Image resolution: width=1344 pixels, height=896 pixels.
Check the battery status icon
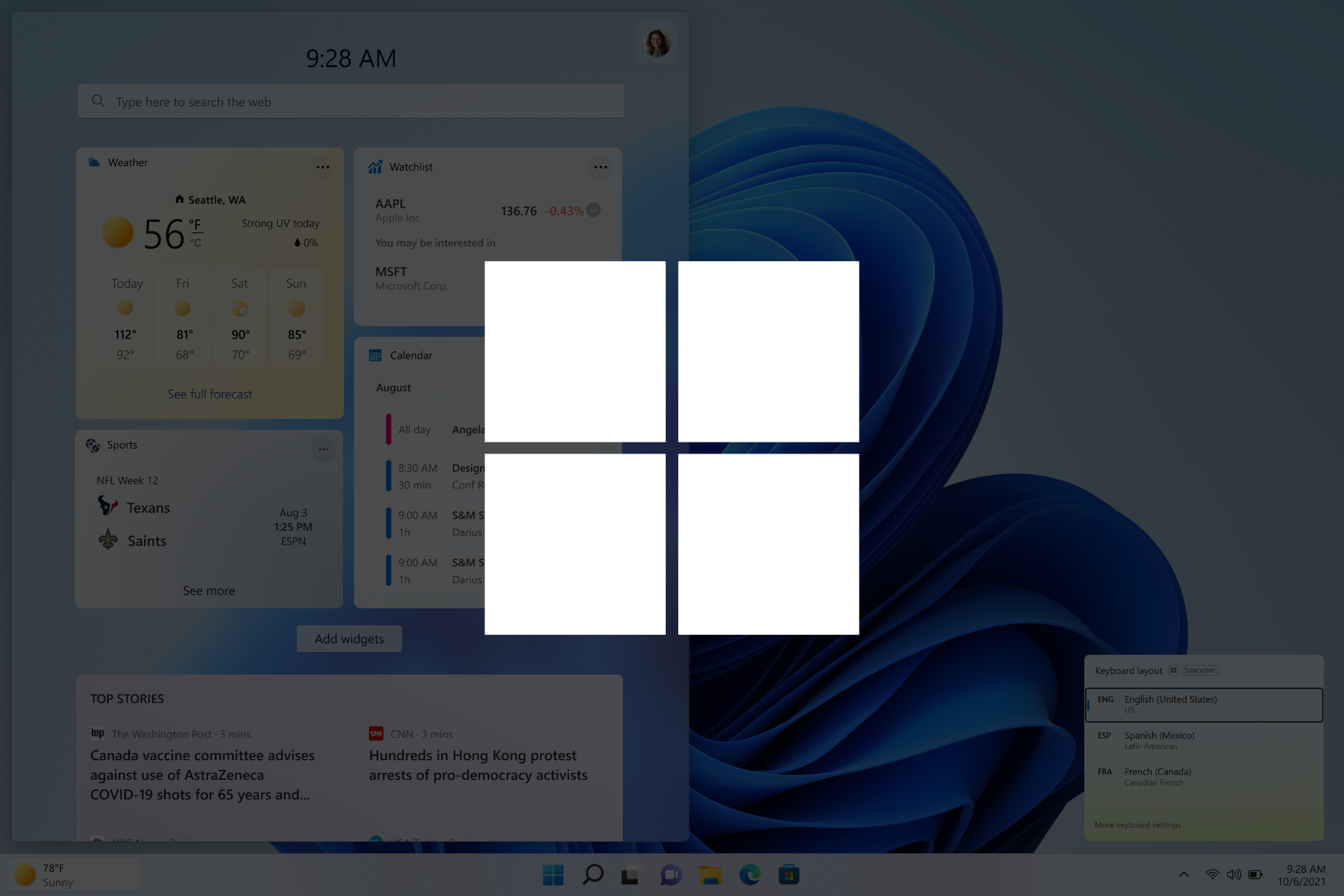[x=1256, y=874]
